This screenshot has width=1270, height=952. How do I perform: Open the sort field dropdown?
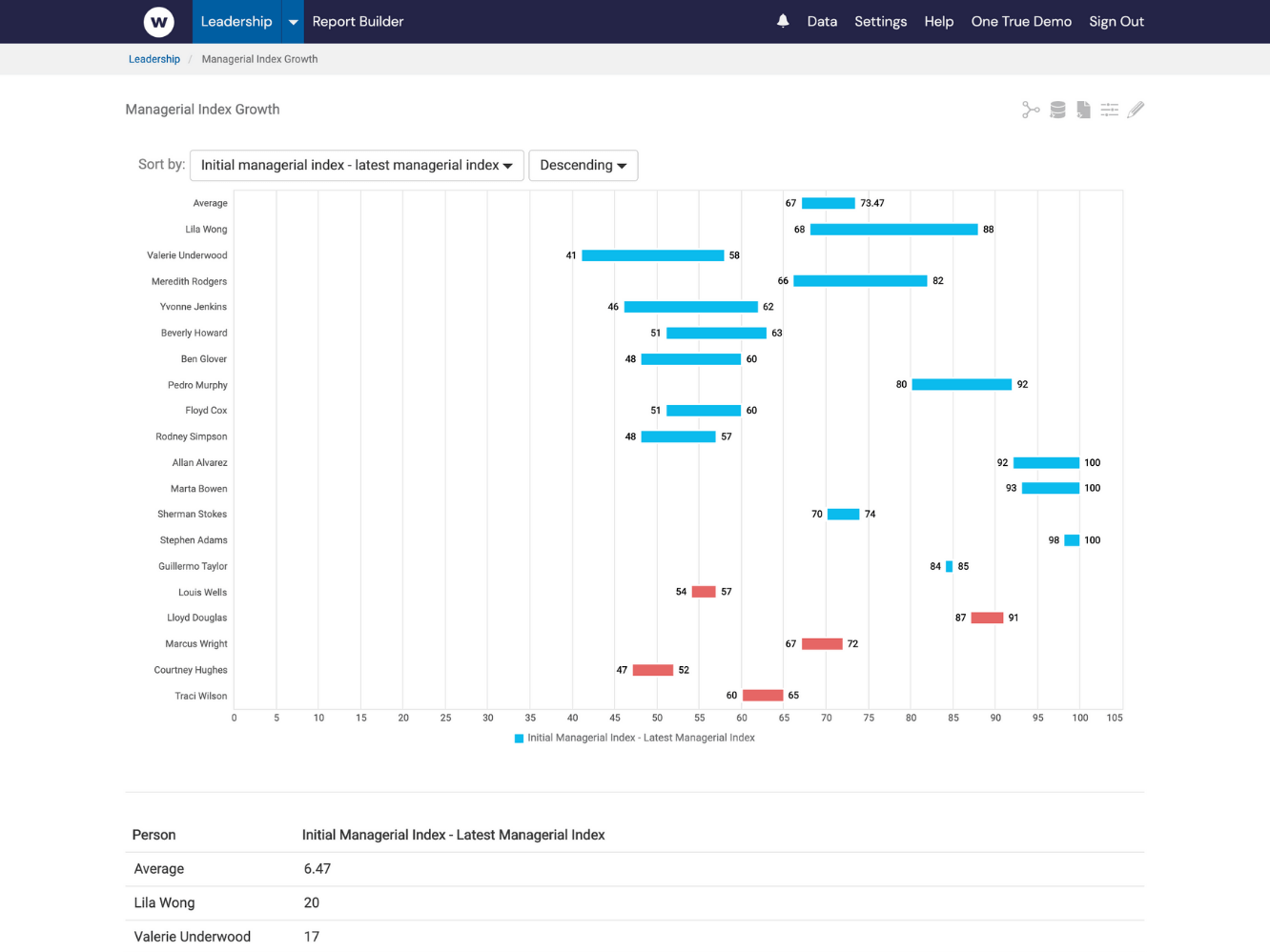pos(357,165)
